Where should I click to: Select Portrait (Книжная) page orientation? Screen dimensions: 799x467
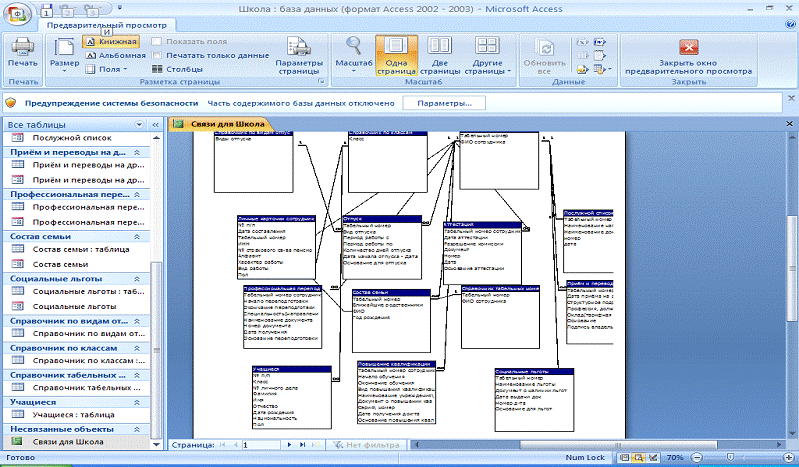[110, 42]
